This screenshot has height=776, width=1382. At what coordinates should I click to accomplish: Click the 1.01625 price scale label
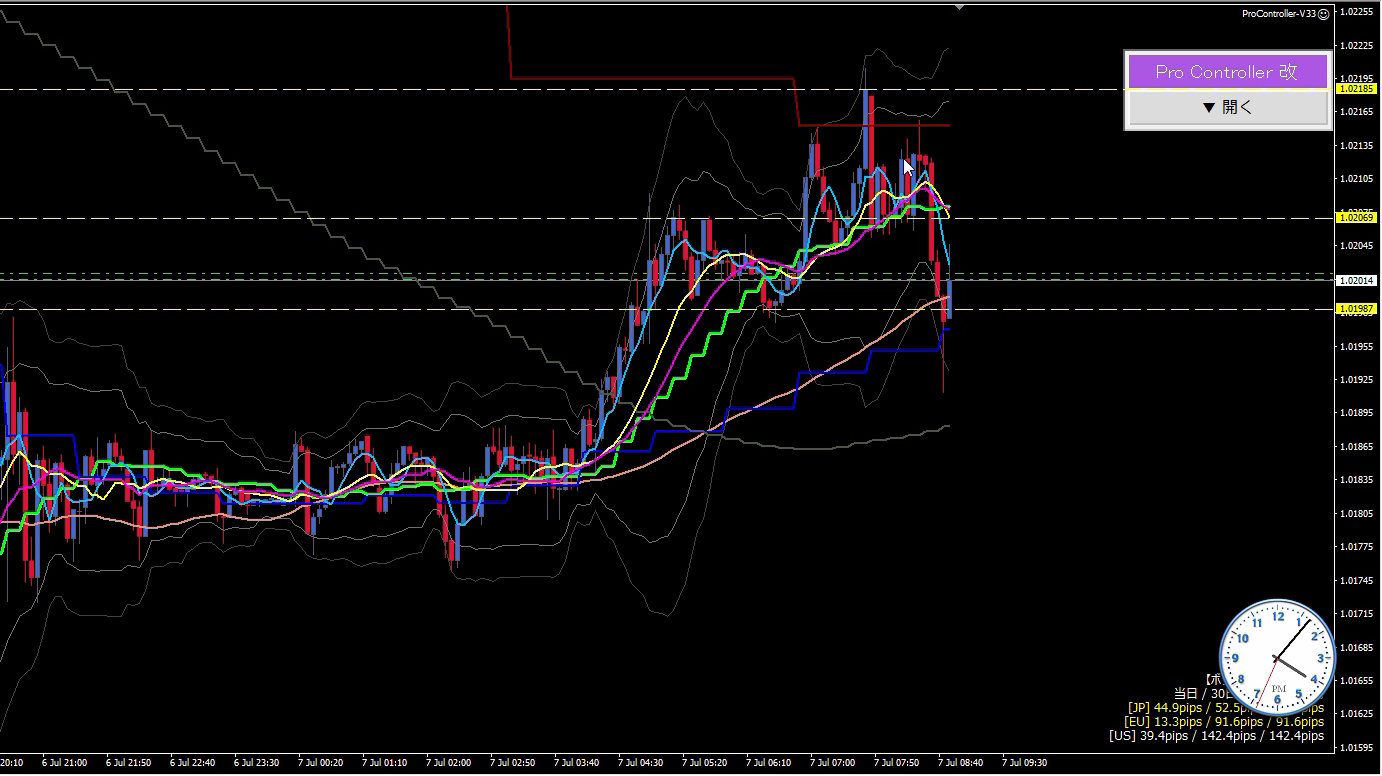pyautogui.click(x=1356, y=714)
